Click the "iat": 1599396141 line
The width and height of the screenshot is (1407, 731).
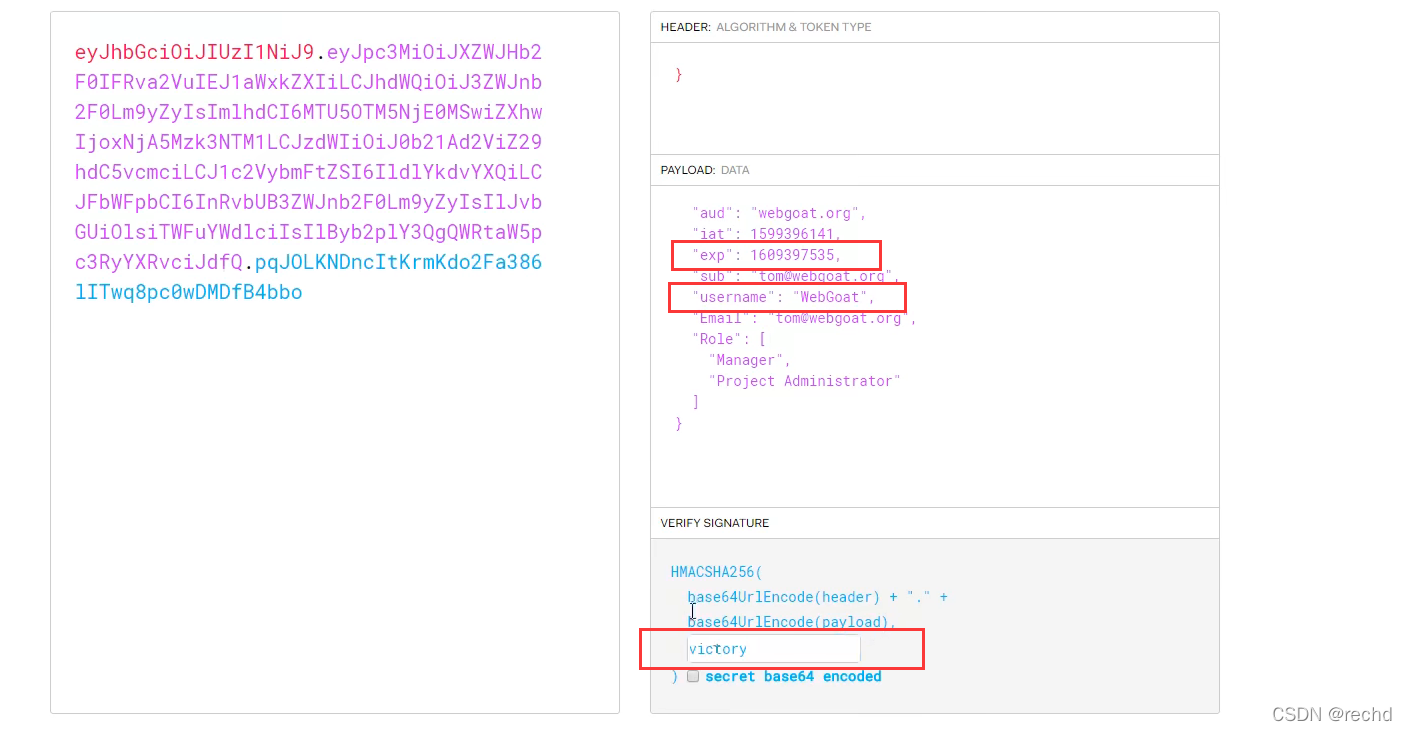767,234
